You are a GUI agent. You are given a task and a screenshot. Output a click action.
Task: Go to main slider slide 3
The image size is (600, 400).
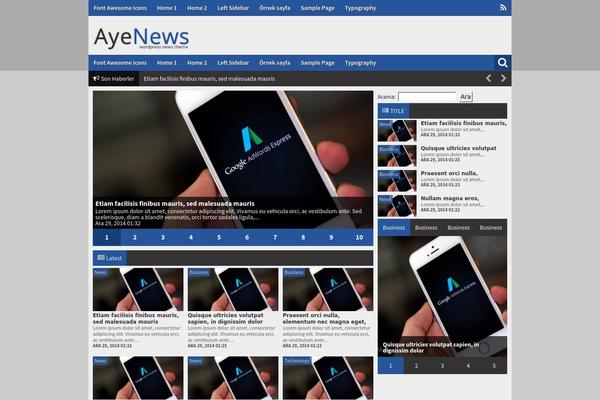(163, 237)
